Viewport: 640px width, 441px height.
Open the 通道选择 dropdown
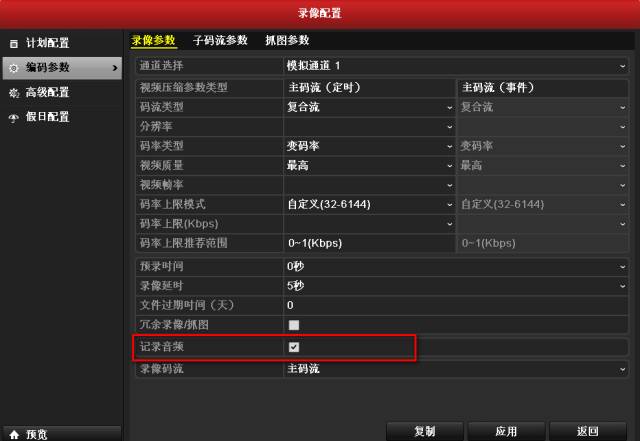pos(456,66)
